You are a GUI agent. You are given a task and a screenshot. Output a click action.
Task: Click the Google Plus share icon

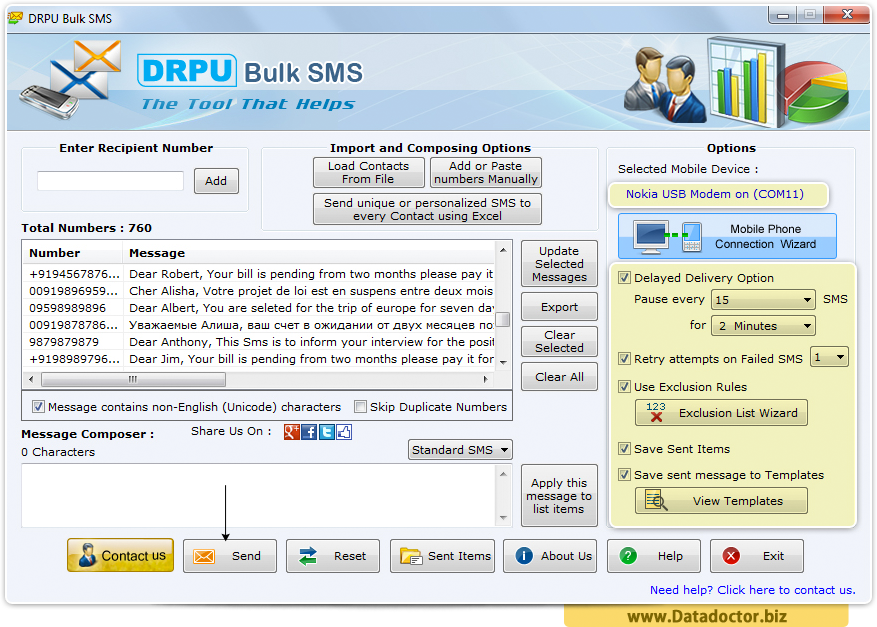292,432
